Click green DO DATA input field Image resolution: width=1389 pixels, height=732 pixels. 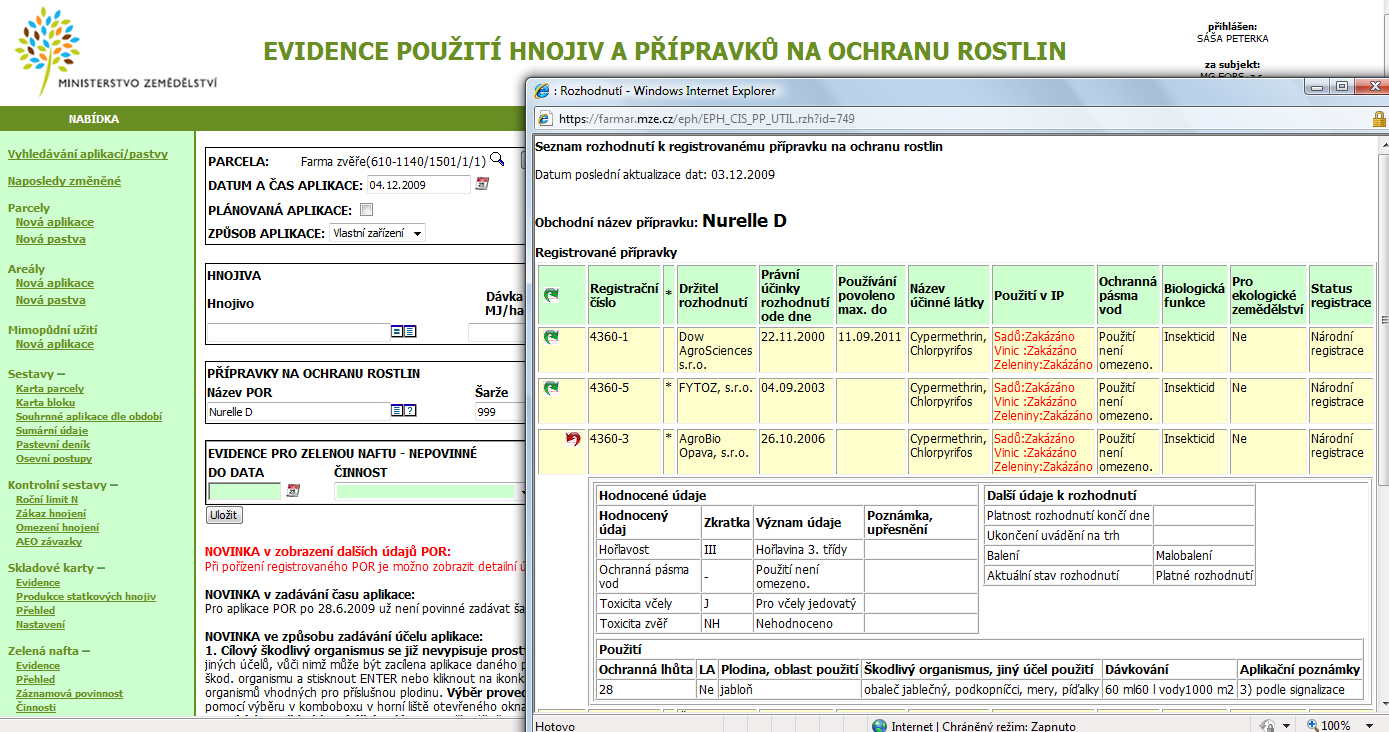pyautogui.click(x=245, y=491)
